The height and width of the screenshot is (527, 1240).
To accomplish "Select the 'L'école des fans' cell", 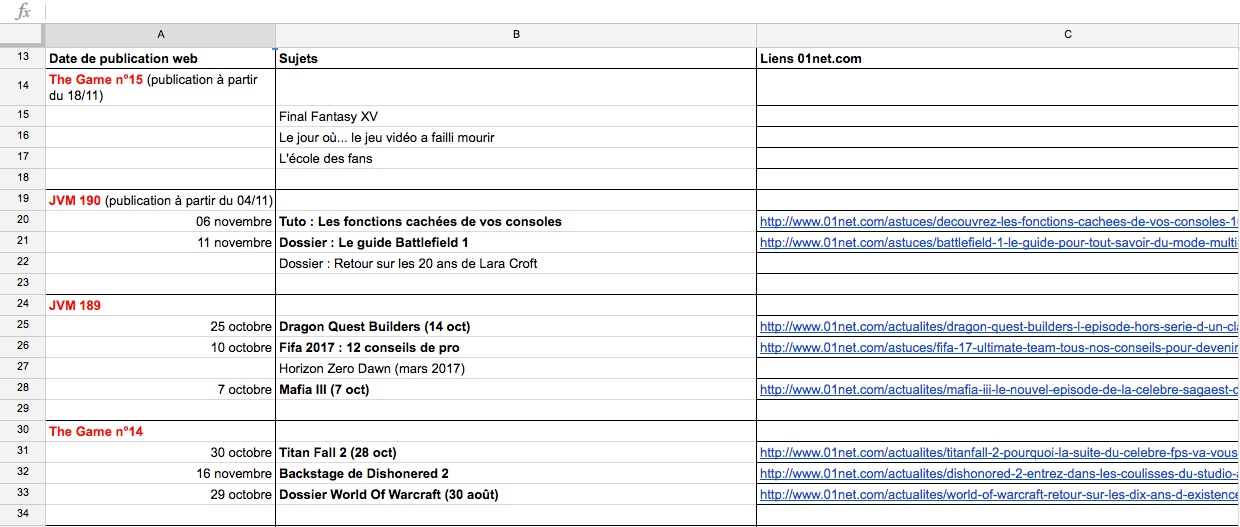I will tap(516, 158).
